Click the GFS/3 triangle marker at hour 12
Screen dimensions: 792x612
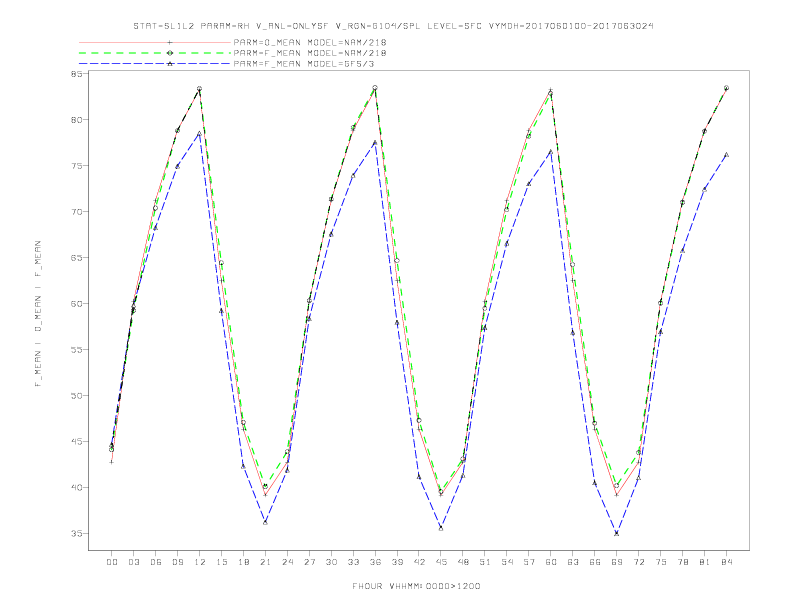(200, 133)
